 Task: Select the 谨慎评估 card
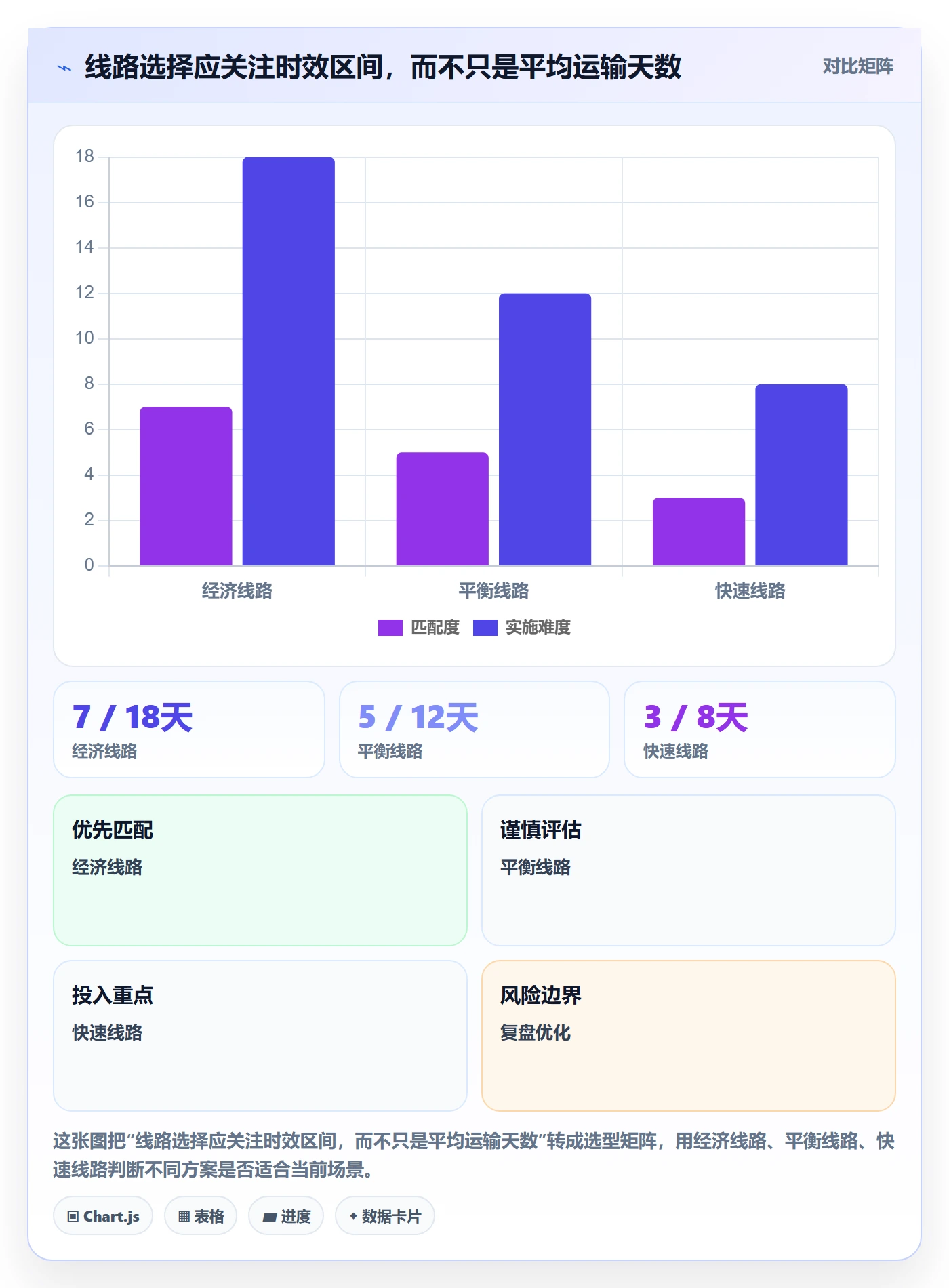point(689,870)
